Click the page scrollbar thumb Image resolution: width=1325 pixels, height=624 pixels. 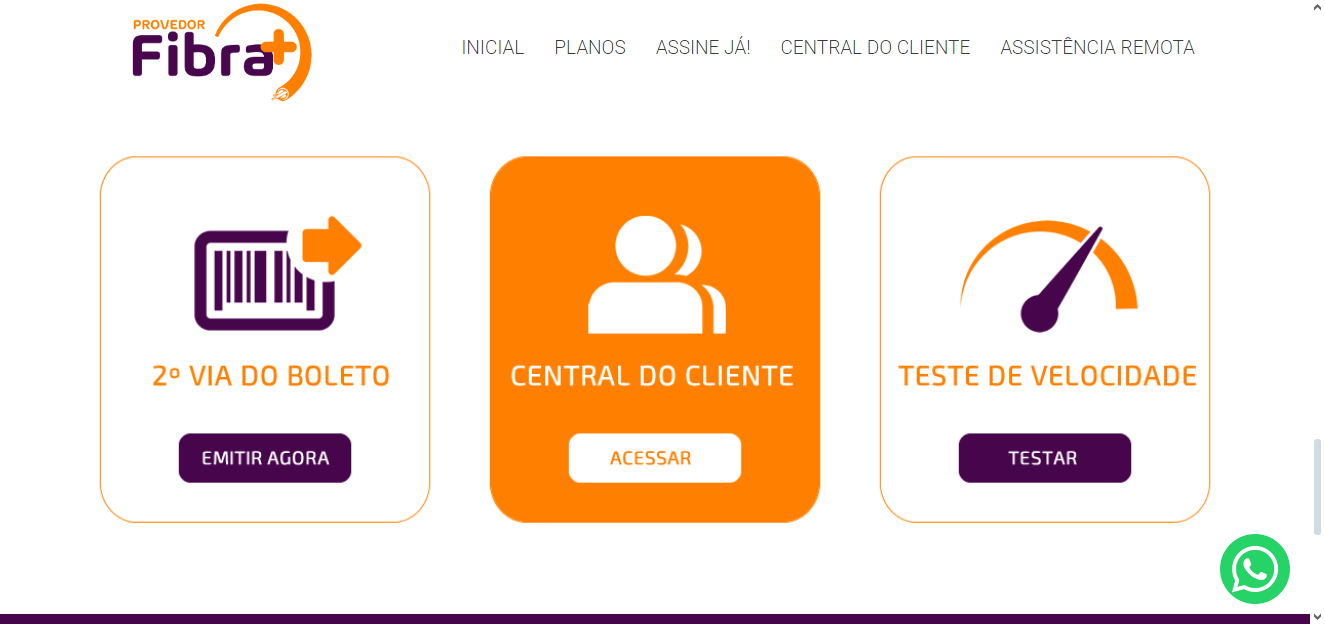(1317, 487)
